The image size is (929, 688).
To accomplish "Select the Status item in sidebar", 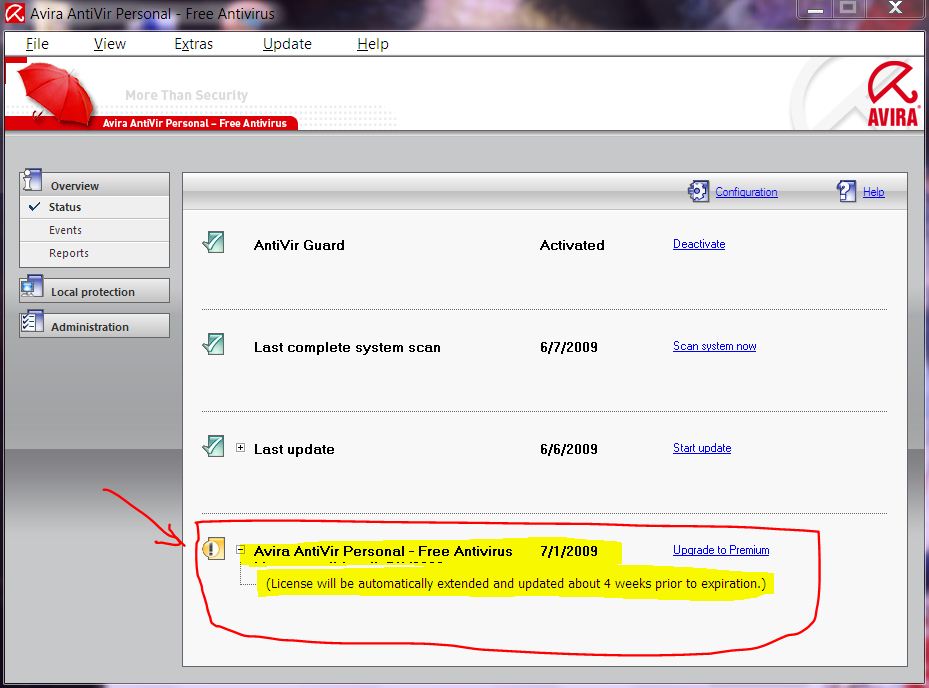I will 95,207.
